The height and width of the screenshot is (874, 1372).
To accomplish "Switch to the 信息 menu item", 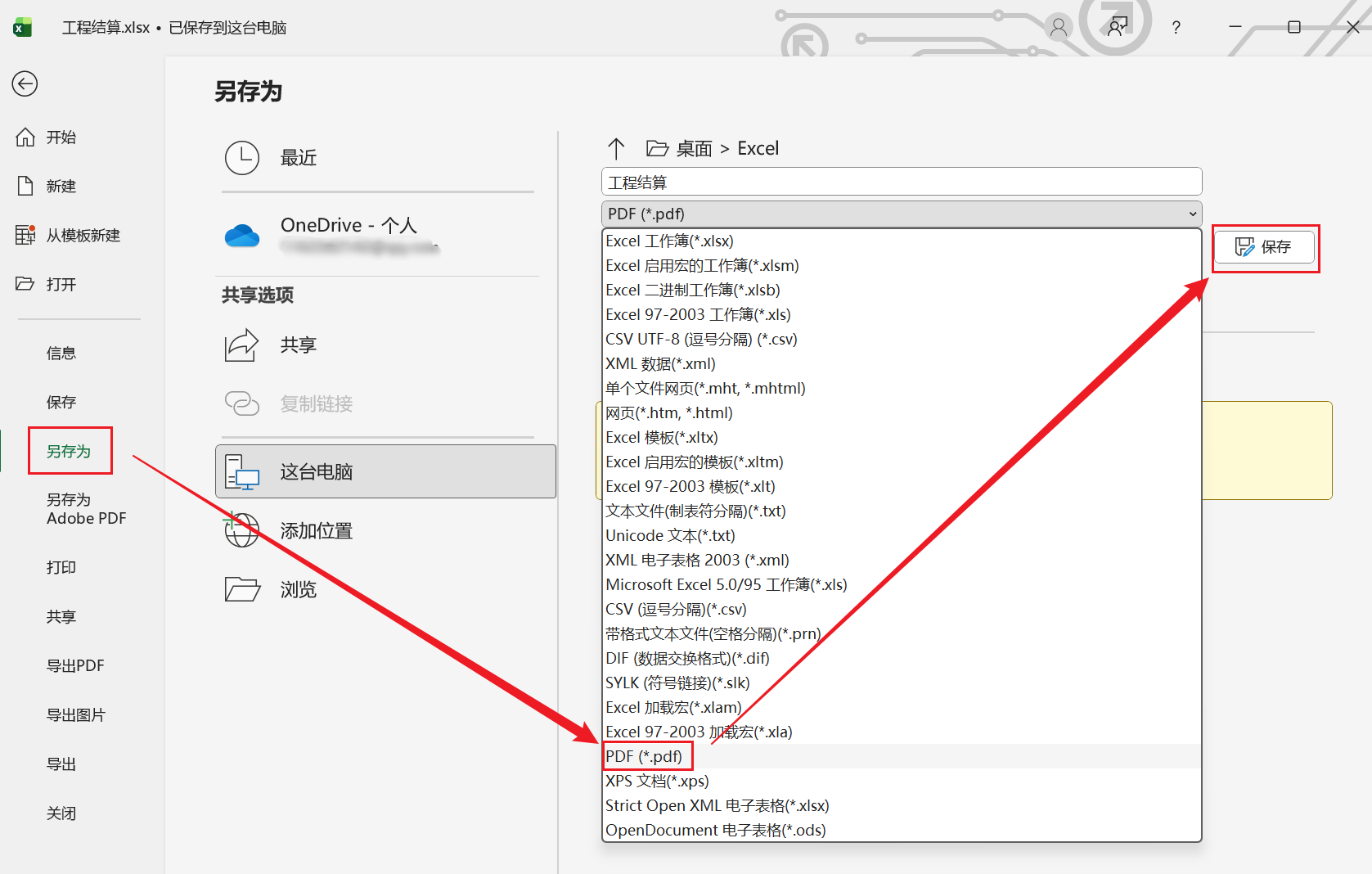I will point(61,353).
